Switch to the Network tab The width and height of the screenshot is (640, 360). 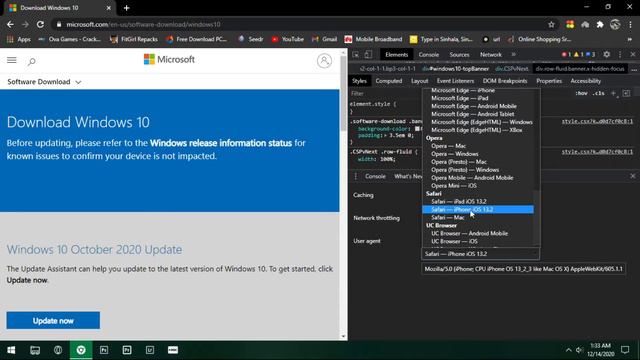[491, 54]
